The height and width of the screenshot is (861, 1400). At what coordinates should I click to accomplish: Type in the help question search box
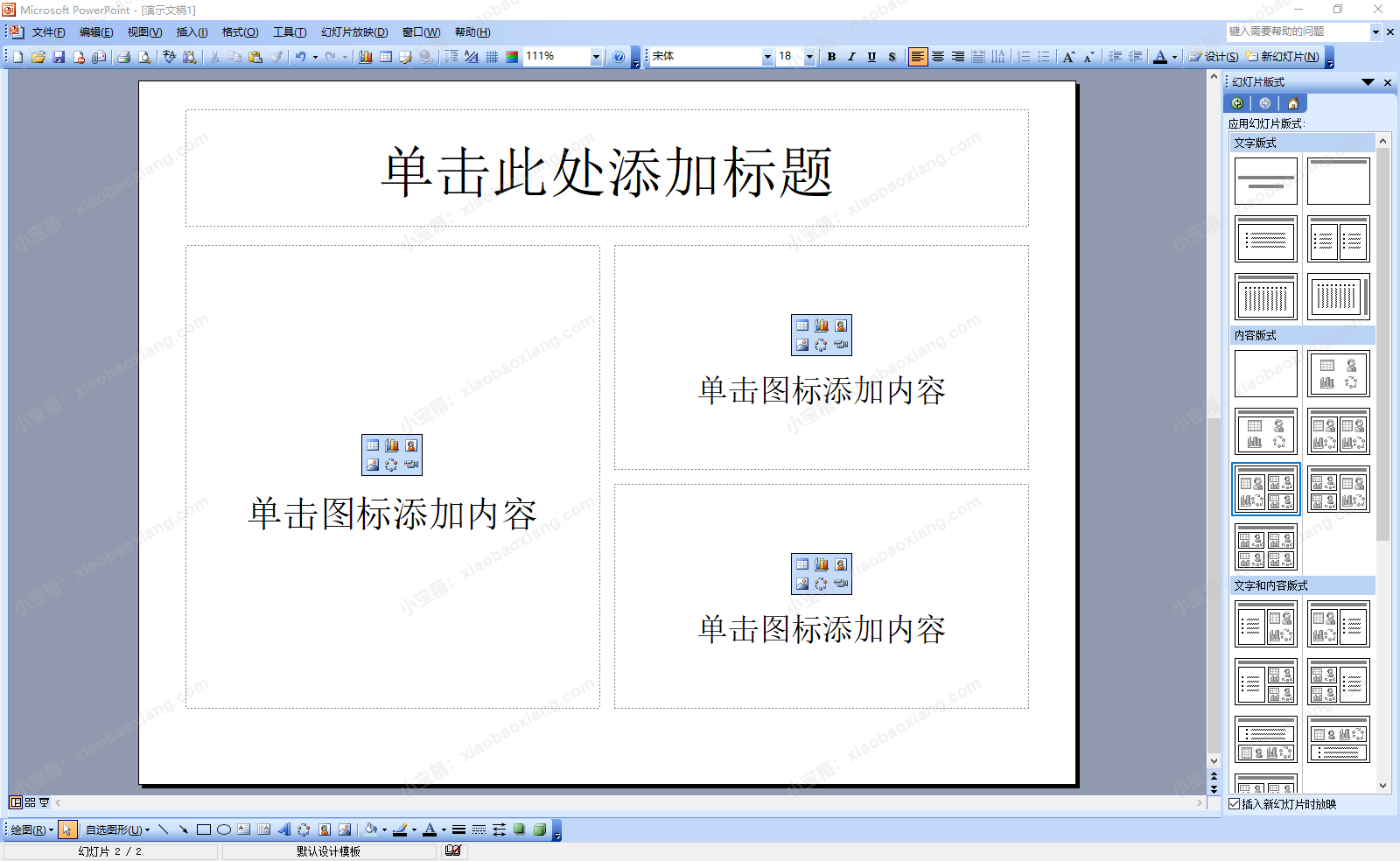[x=1297, y=31]
